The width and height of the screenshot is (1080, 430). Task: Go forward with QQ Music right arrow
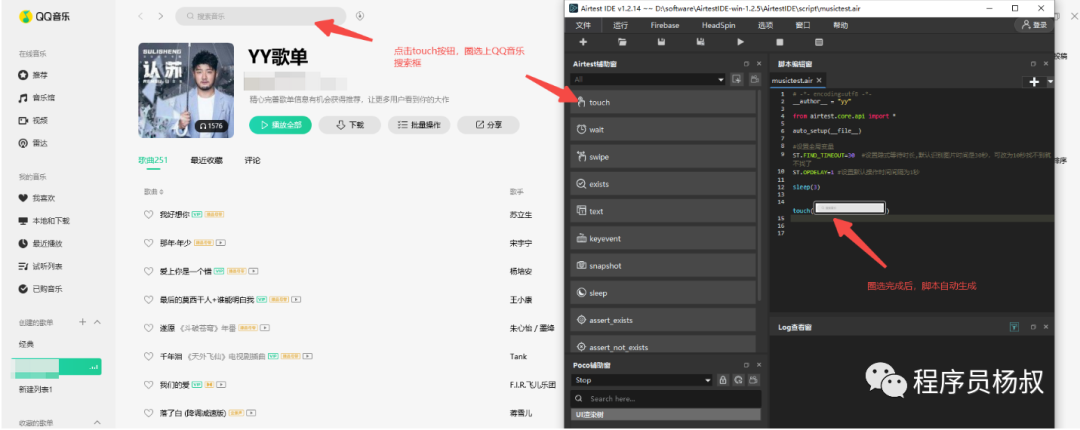[160, 16]
